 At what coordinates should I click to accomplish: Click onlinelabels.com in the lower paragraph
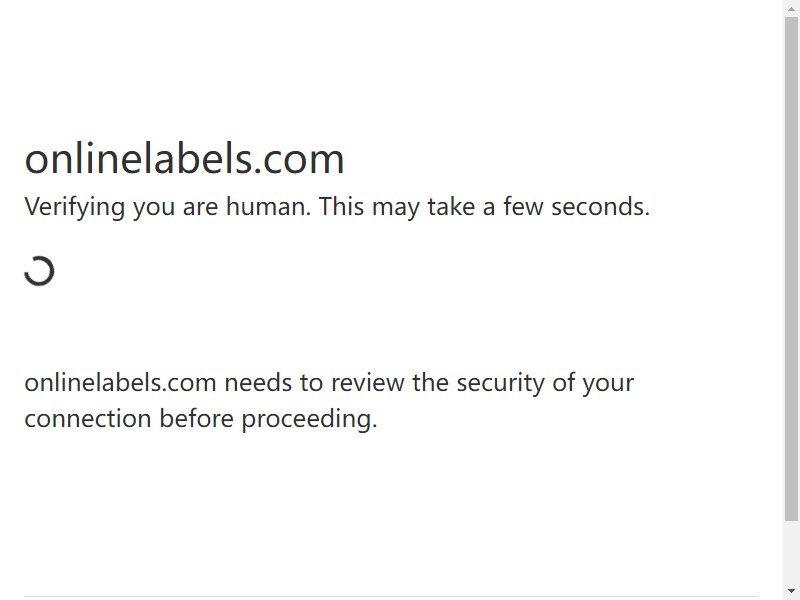click(x=120, y=383)
